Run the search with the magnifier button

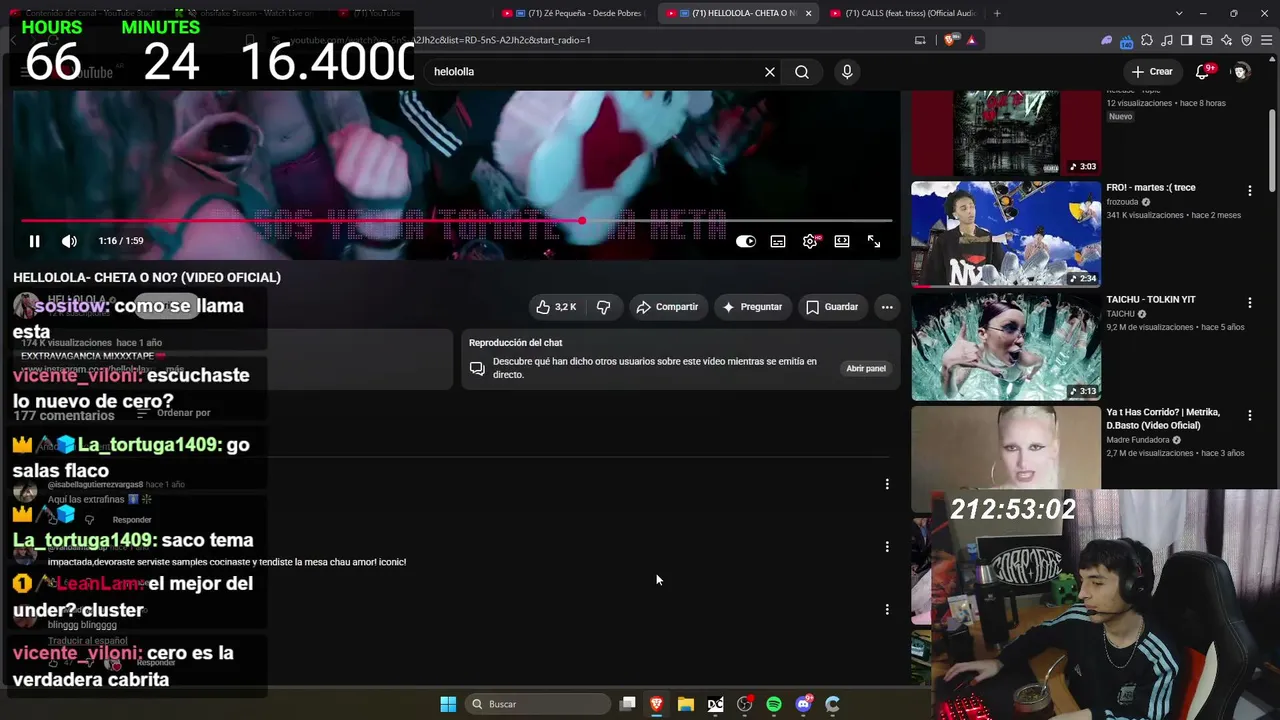[x=802, y=72]
